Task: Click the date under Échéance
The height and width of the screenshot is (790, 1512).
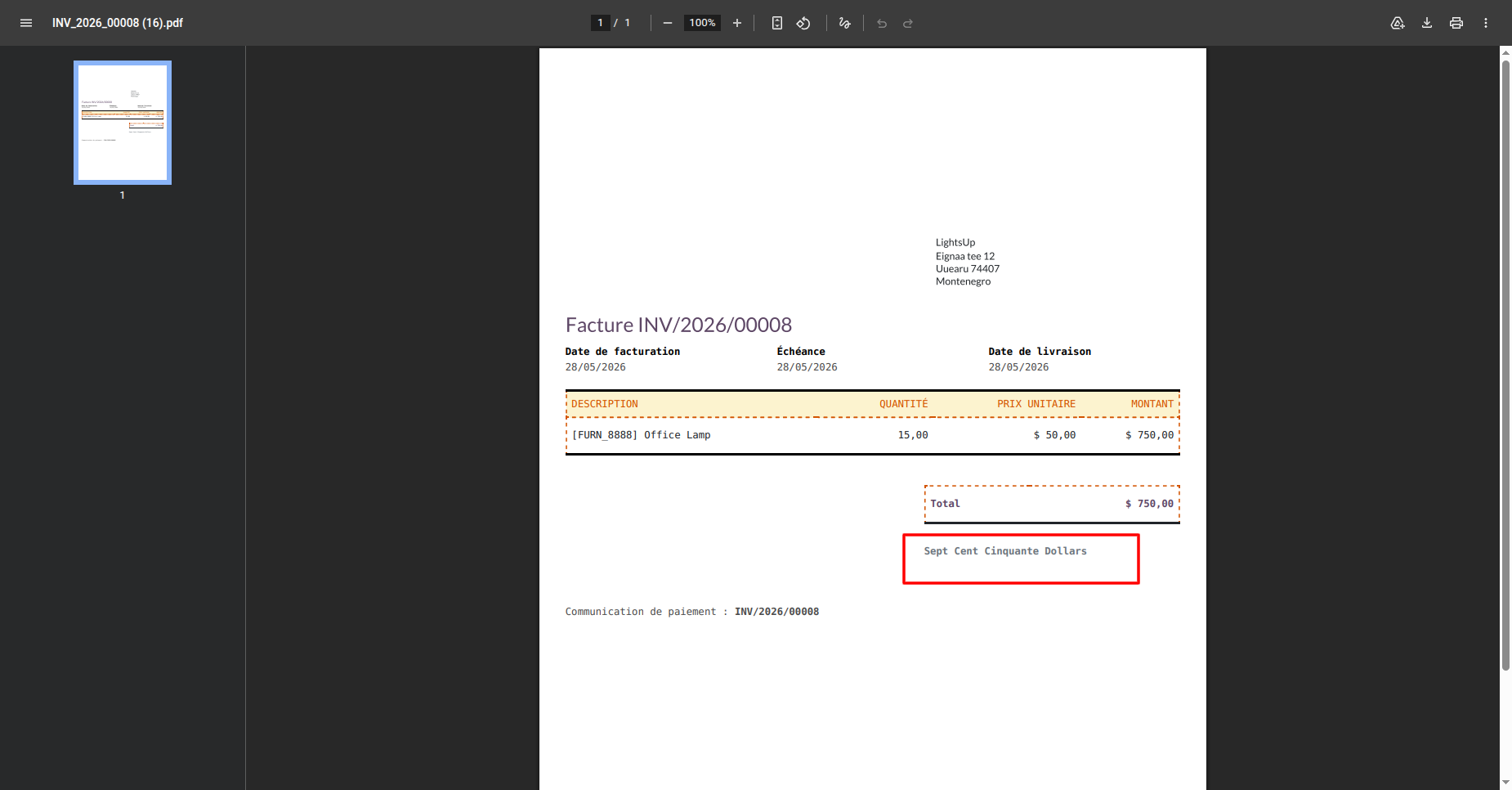Action: point(807,367)
